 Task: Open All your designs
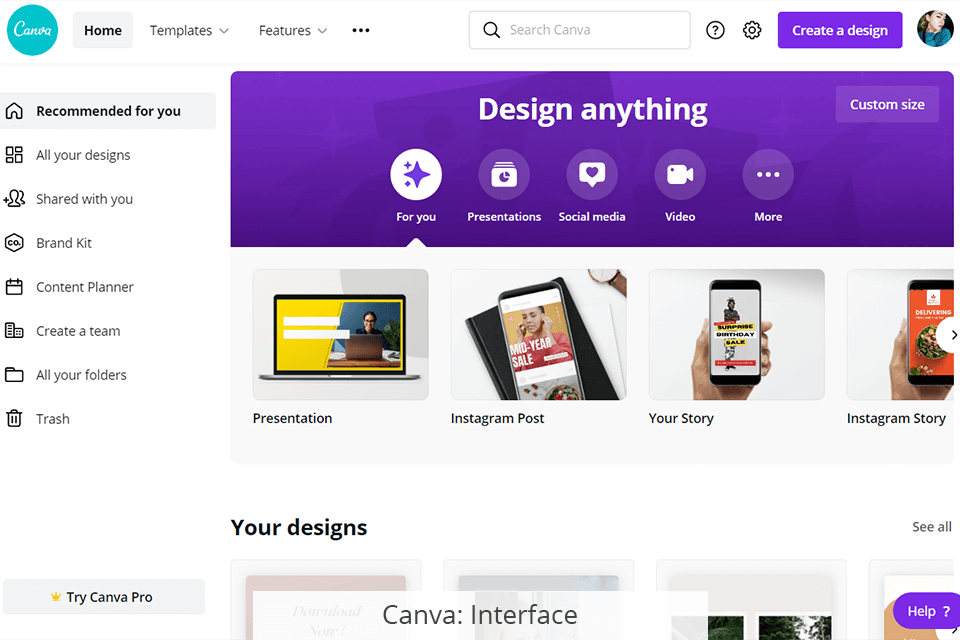(83, 155)
